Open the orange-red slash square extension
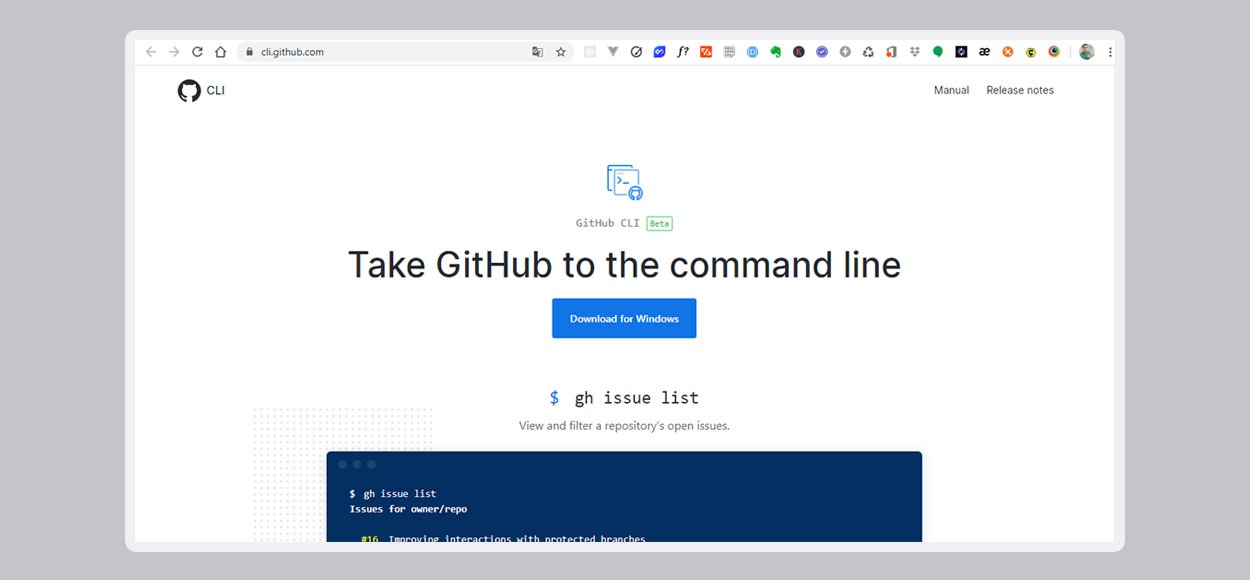 [x=706, y=52]
